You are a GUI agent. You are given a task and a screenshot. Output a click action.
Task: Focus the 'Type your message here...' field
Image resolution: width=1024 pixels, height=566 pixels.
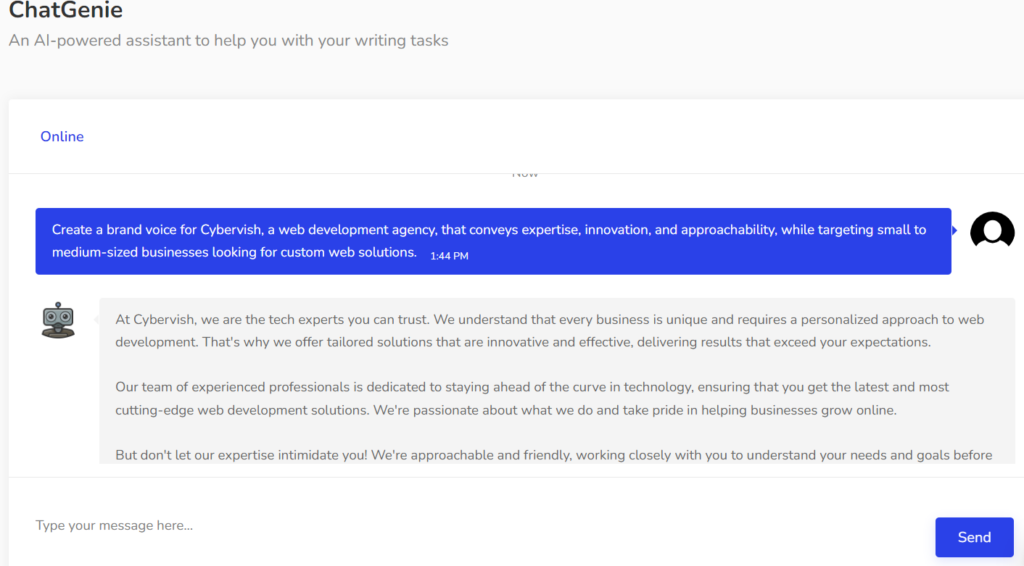[x=470, y=525]
